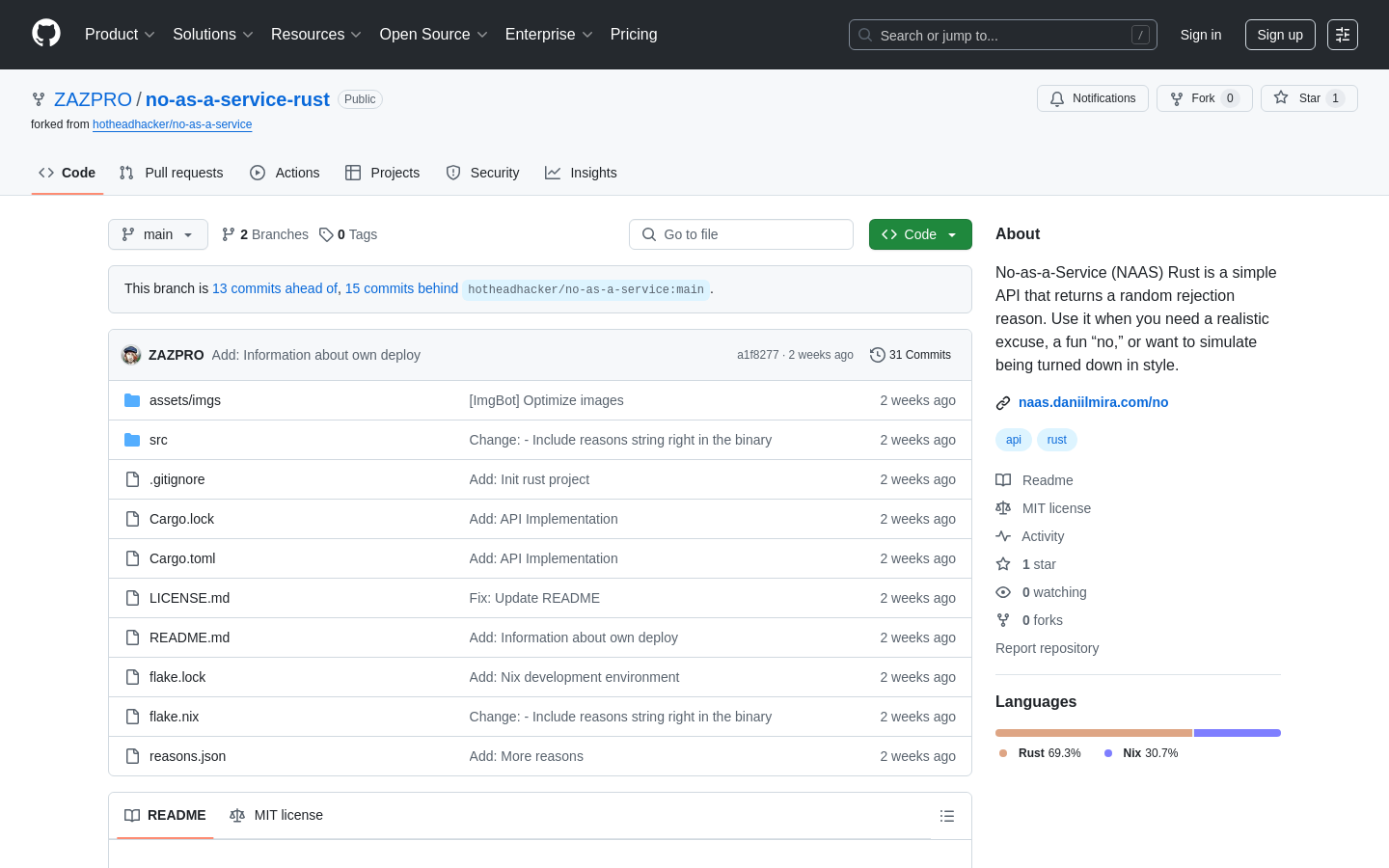Click the purple Nix segment of the language bar

[x=1238, y=733]
